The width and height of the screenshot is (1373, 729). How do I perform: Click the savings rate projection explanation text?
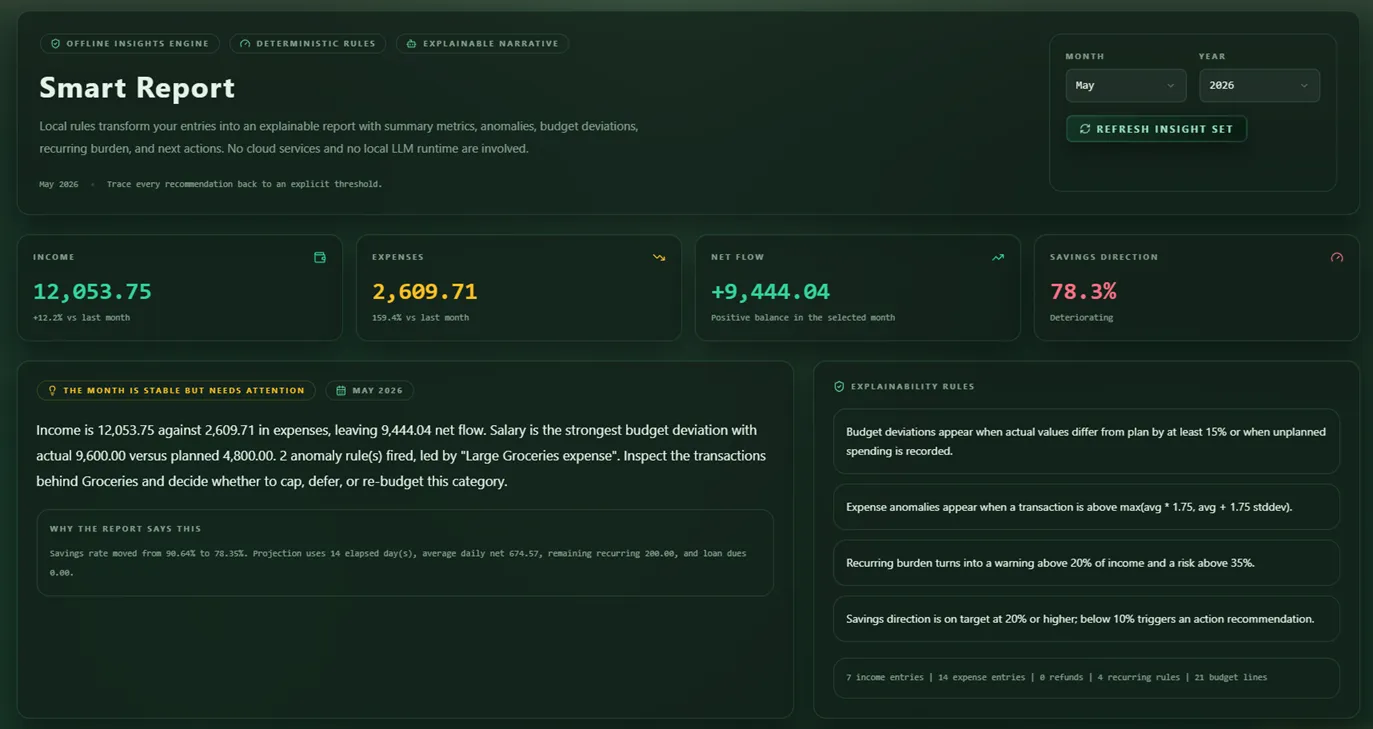(x=398, y=563)
